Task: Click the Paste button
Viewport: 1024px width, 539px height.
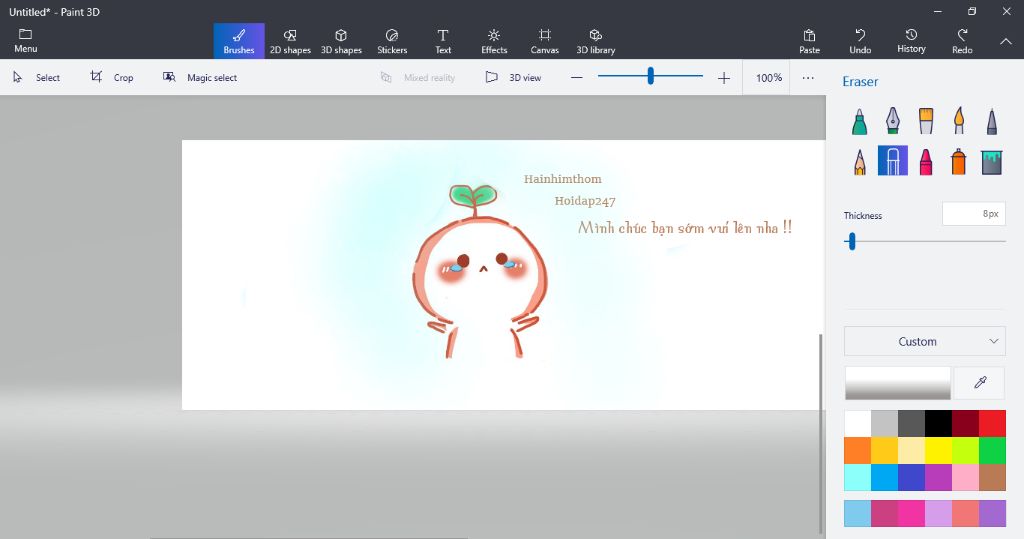Action: [x=809, y=41]
